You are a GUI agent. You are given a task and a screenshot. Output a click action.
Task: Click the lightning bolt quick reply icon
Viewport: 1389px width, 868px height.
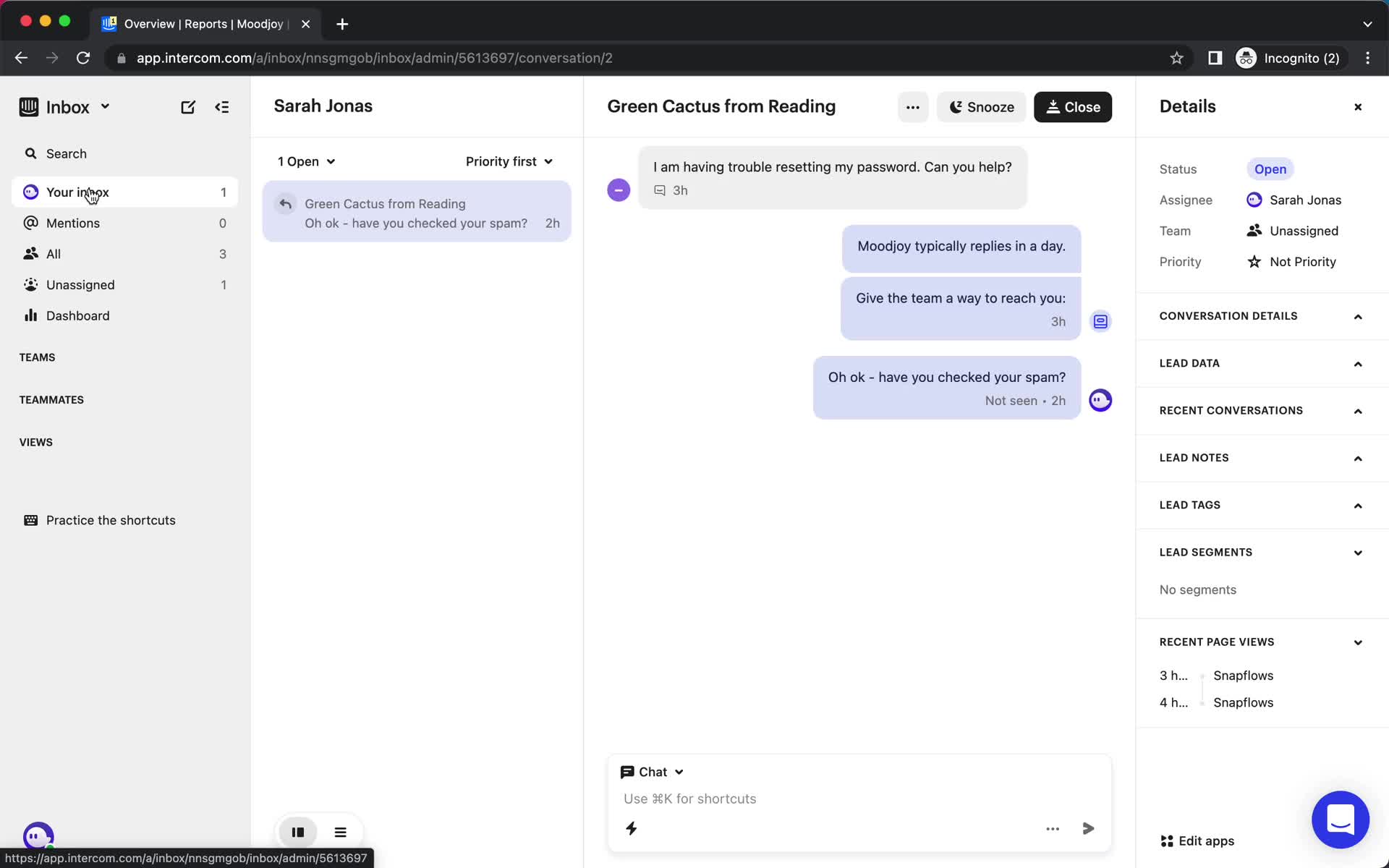(631, 828)
